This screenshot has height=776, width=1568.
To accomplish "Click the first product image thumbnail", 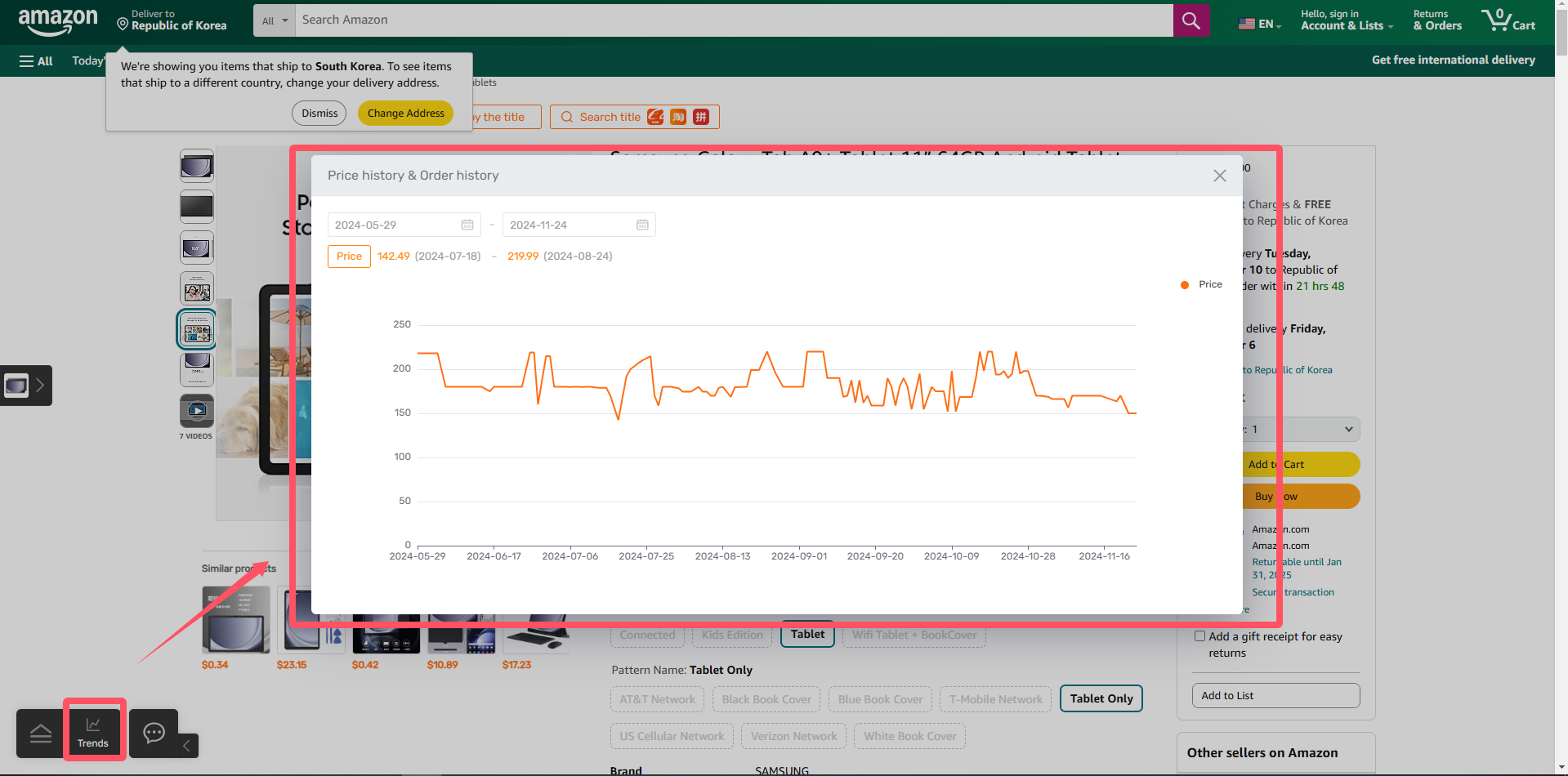I will coord(197,166).
